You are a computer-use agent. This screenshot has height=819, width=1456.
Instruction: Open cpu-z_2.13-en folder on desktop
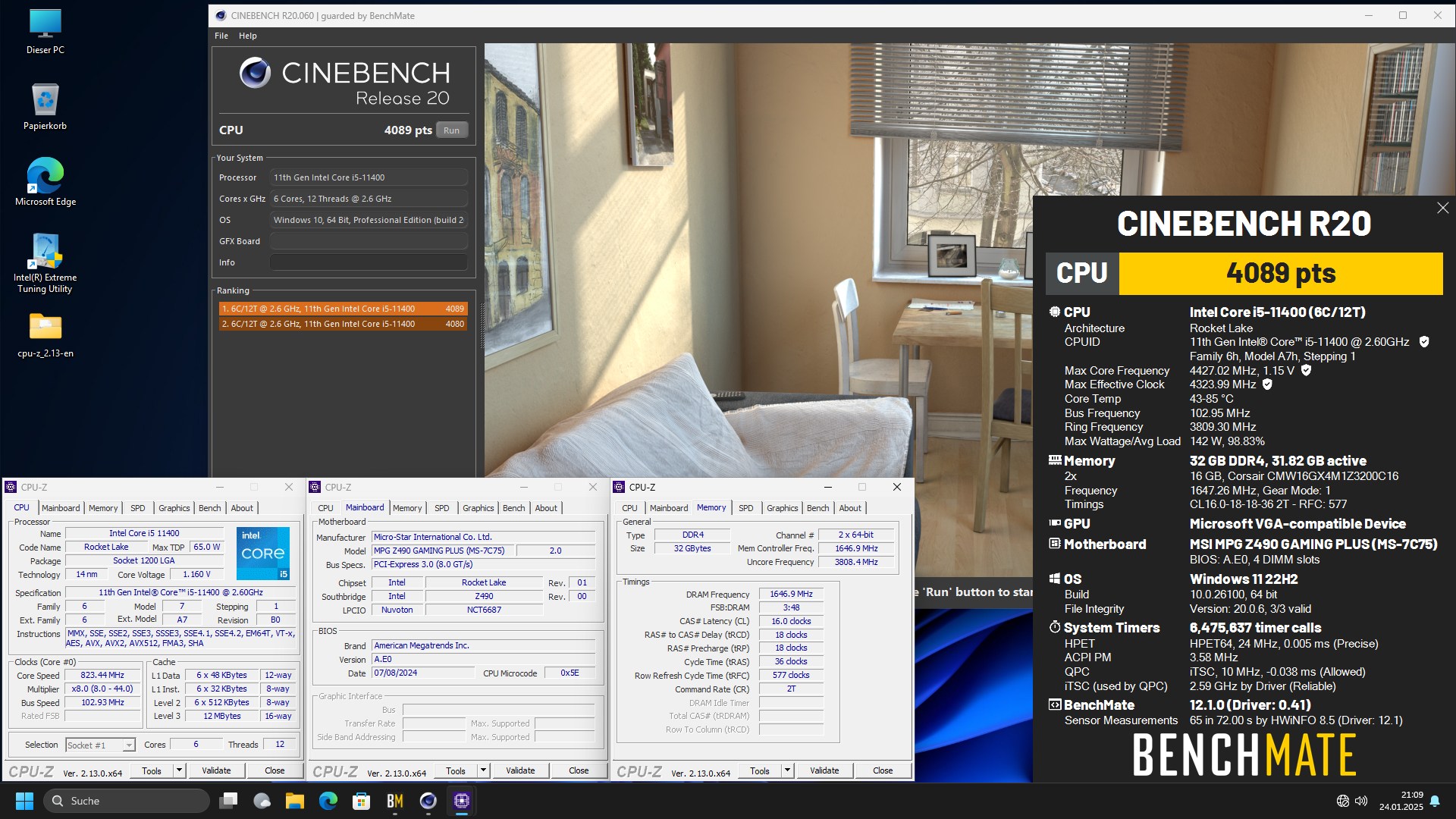point(45,334)
